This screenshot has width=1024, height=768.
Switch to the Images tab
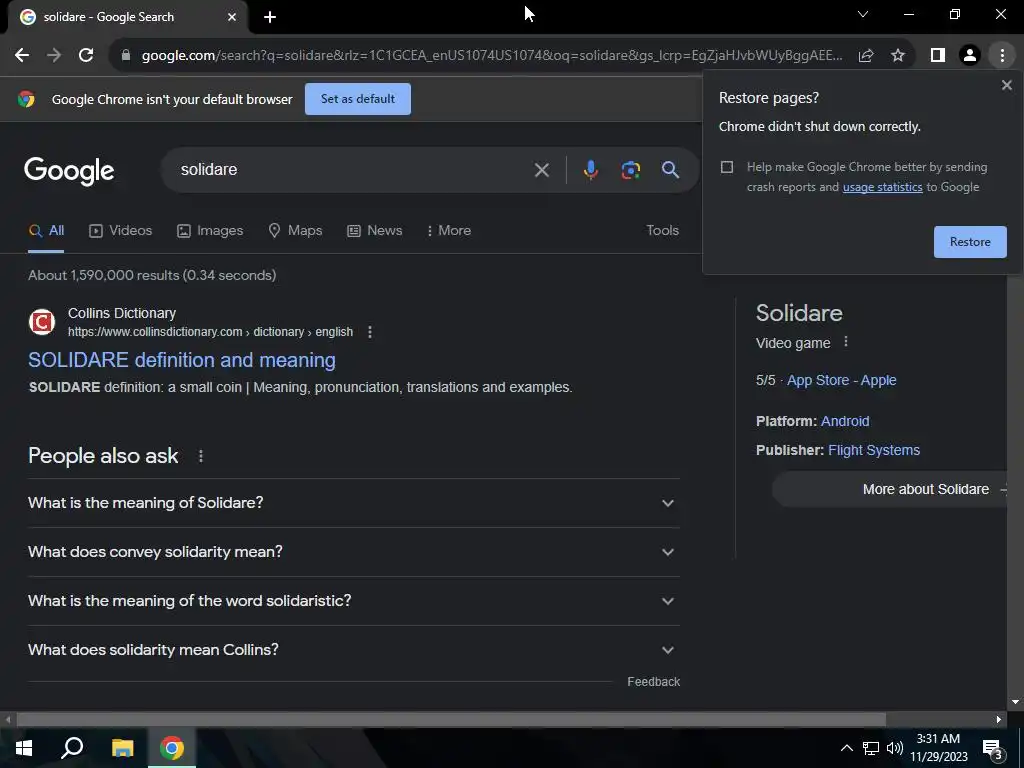click(x=210, y=231)
